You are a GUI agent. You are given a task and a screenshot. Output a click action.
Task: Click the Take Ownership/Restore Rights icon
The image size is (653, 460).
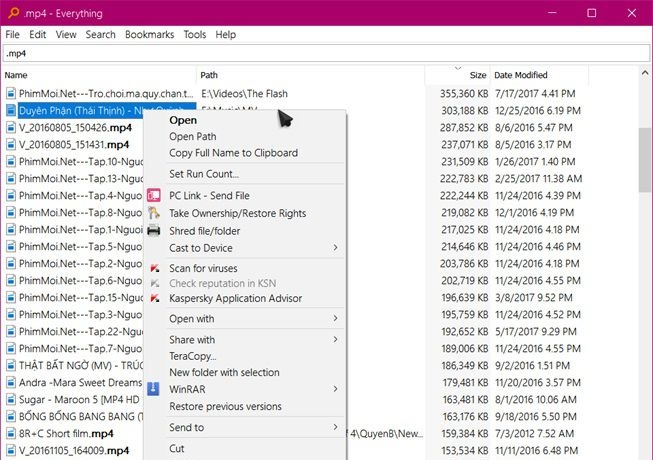[154, 213]
